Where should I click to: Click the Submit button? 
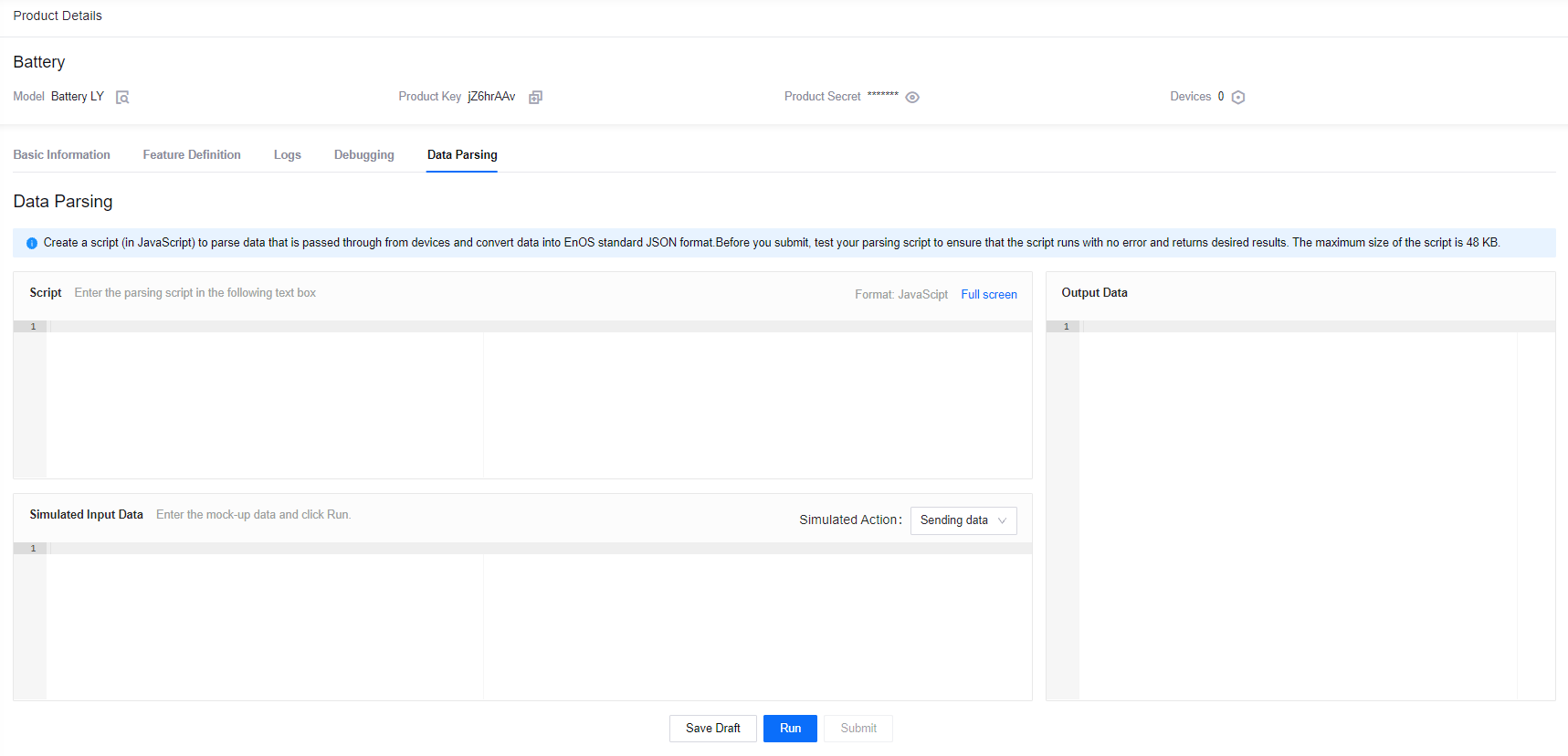(858, 728)
